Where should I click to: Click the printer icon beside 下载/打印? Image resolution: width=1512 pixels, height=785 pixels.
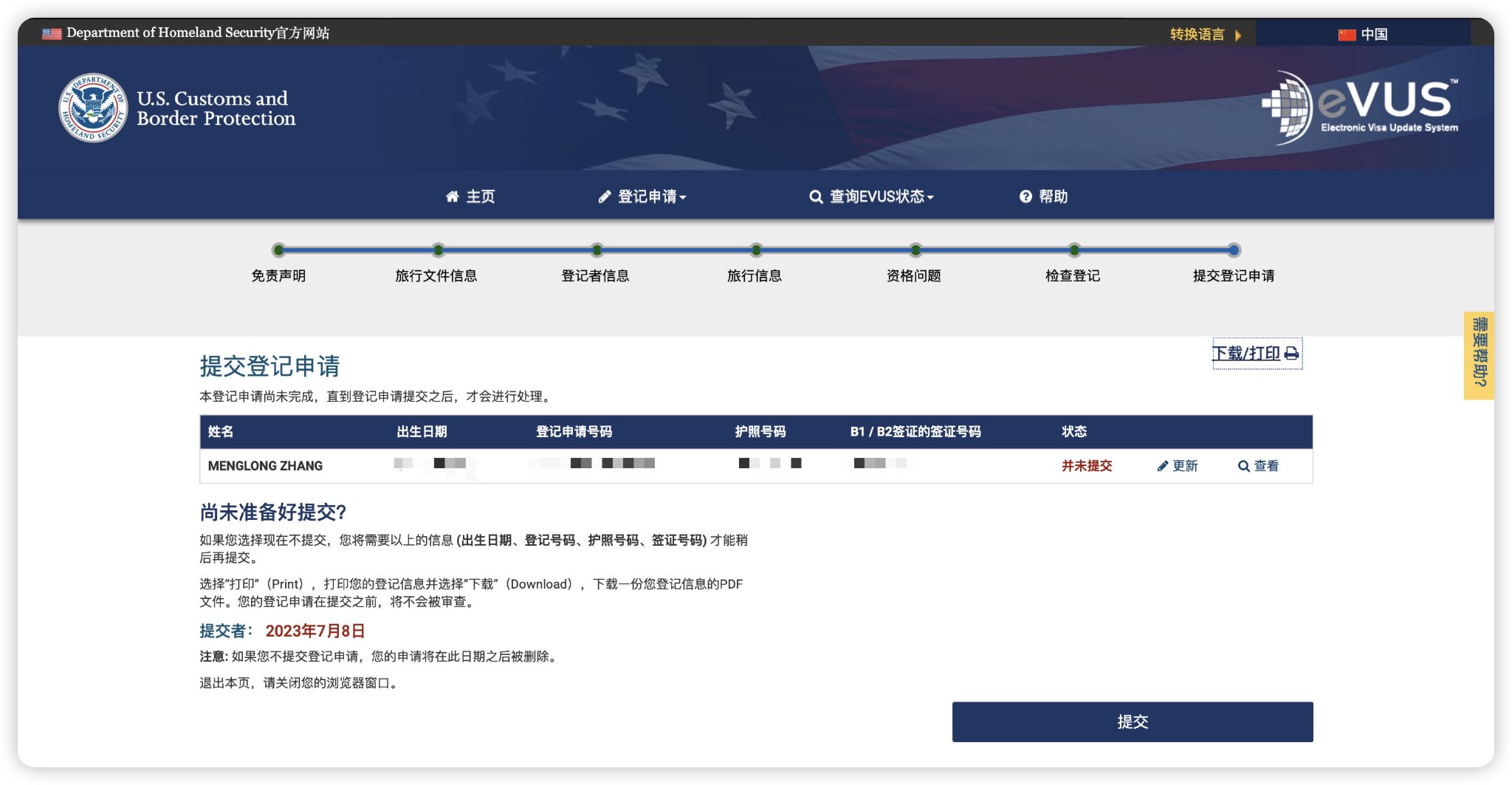[x=1291, y=353]
